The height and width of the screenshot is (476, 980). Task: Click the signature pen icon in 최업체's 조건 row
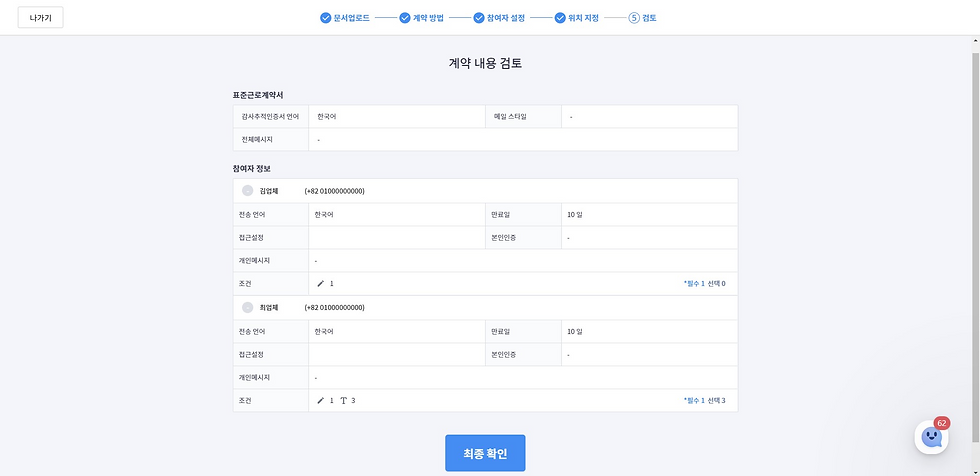(321, 400)
